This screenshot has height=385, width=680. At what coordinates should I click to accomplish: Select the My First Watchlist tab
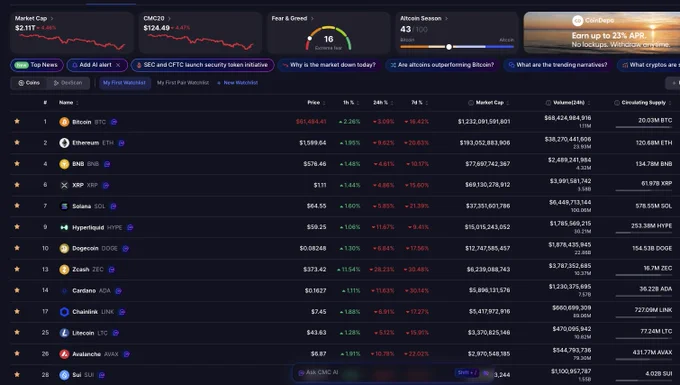124,83
